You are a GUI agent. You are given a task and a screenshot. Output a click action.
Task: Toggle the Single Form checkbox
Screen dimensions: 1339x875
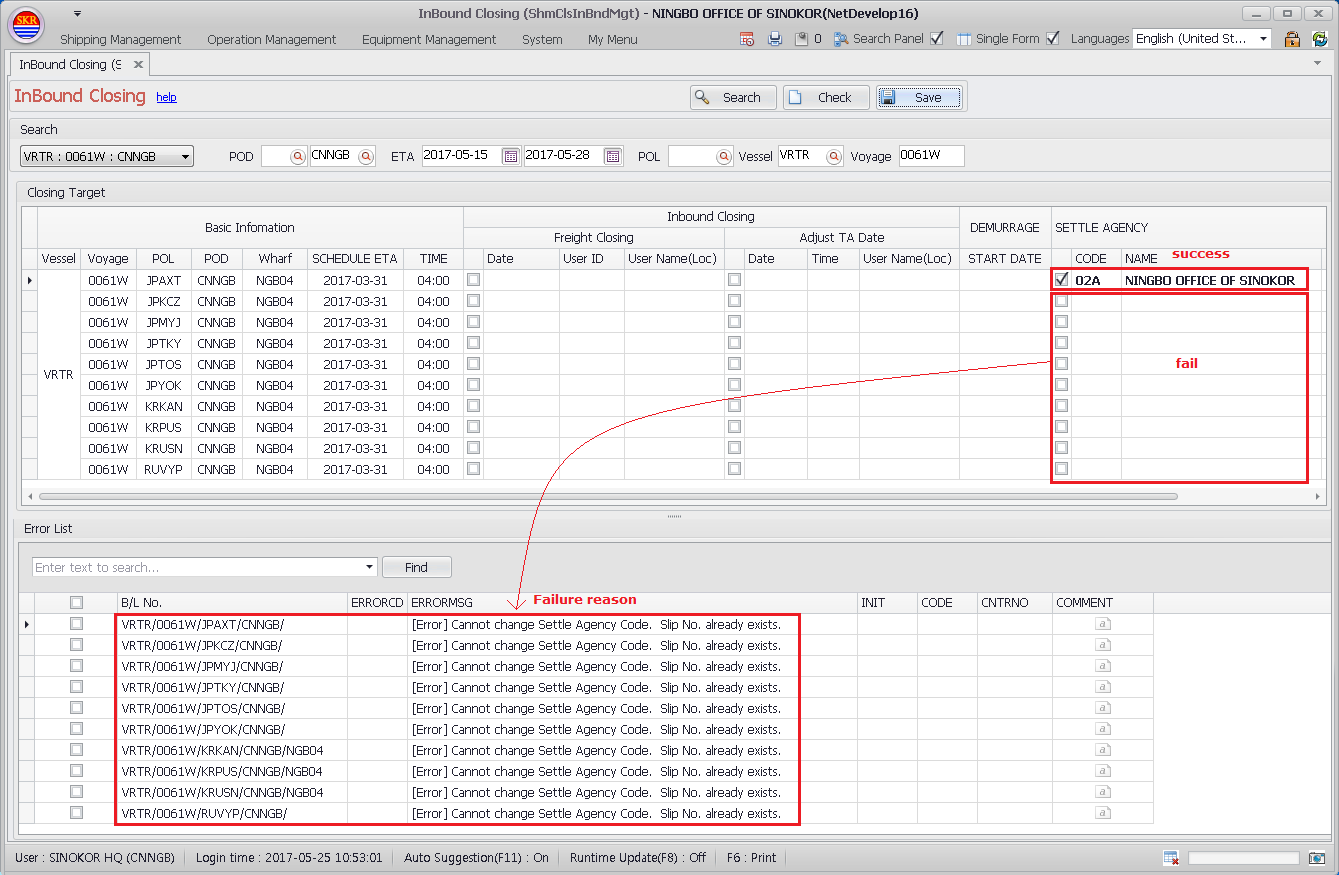click(x=1052, y=39)
